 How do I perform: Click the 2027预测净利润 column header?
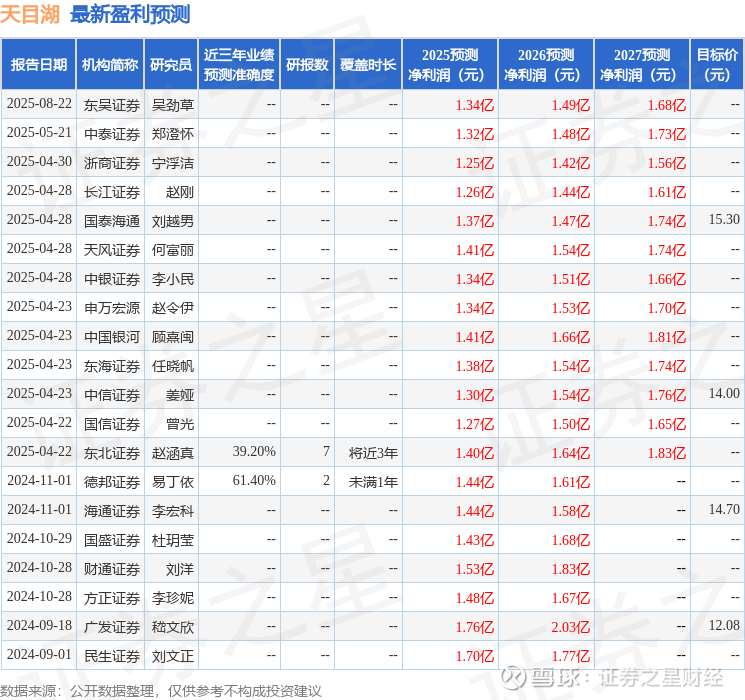[642, 65]
